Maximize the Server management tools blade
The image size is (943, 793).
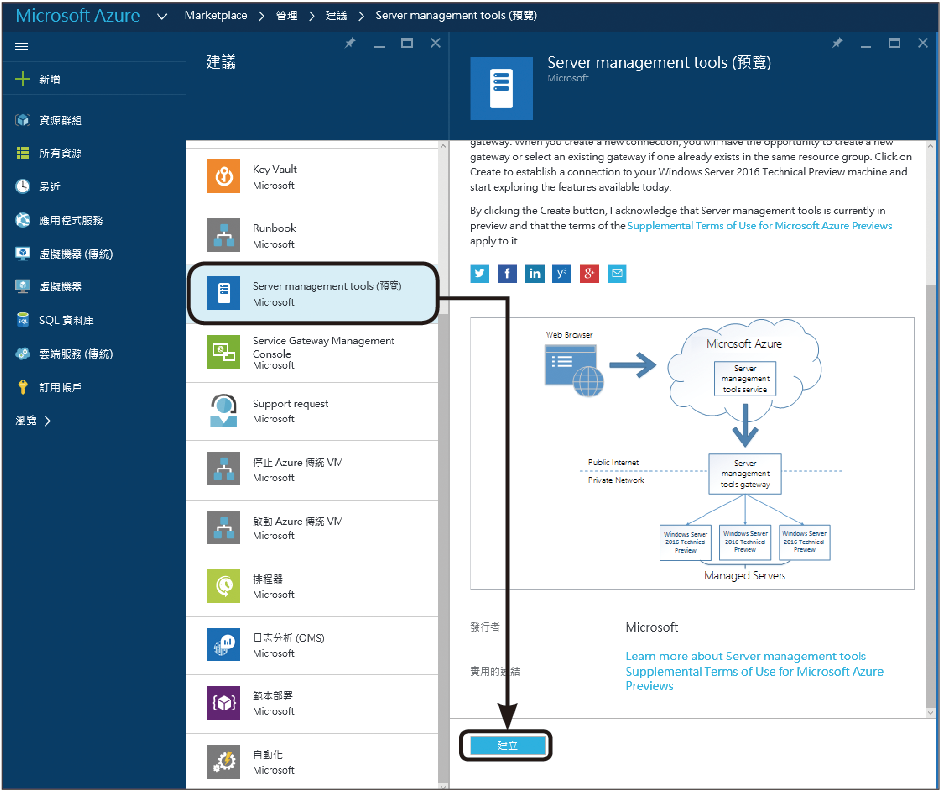(x=894, y=43)
